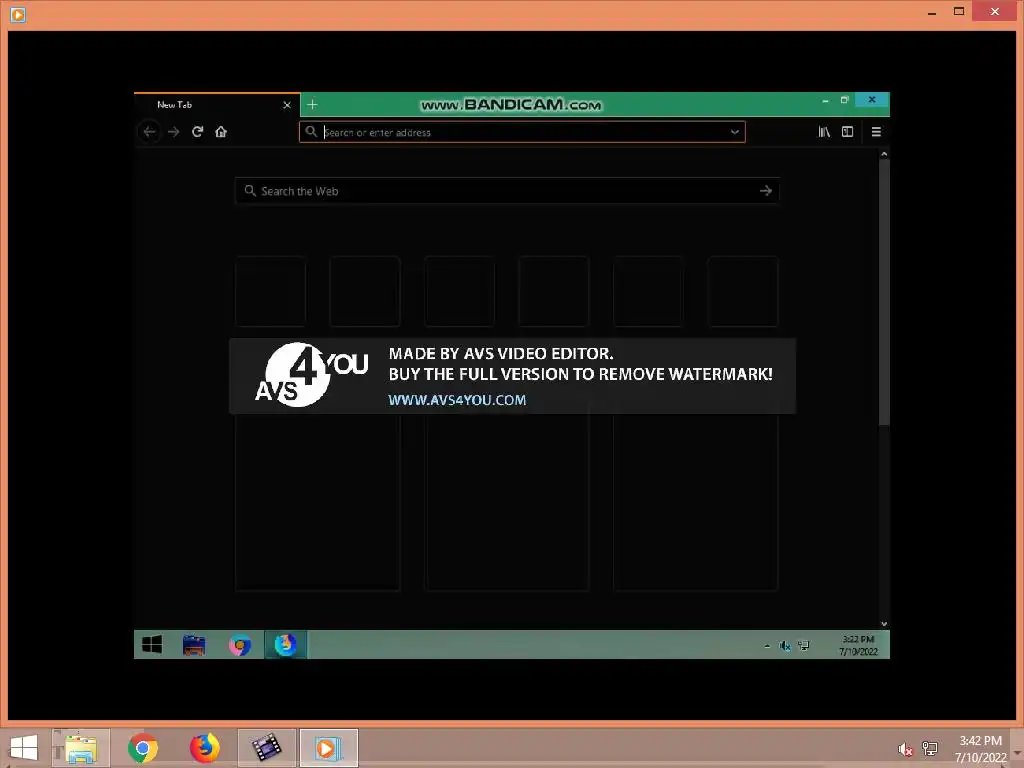Submit search with arrow in Search the Web
This screenshot has width=1024, height=768.
tap(766, 191)
